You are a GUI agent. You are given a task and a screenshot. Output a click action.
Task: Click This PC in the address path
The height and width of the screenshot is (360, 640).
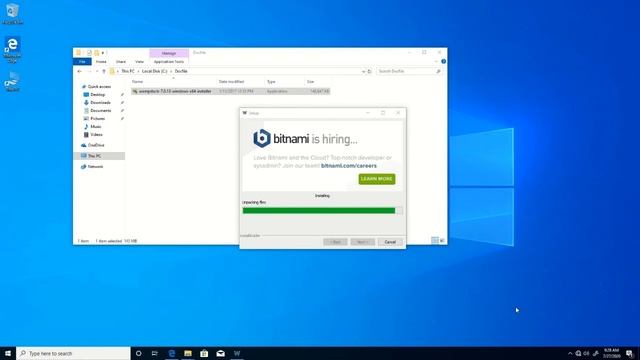[x=128, y=71]
